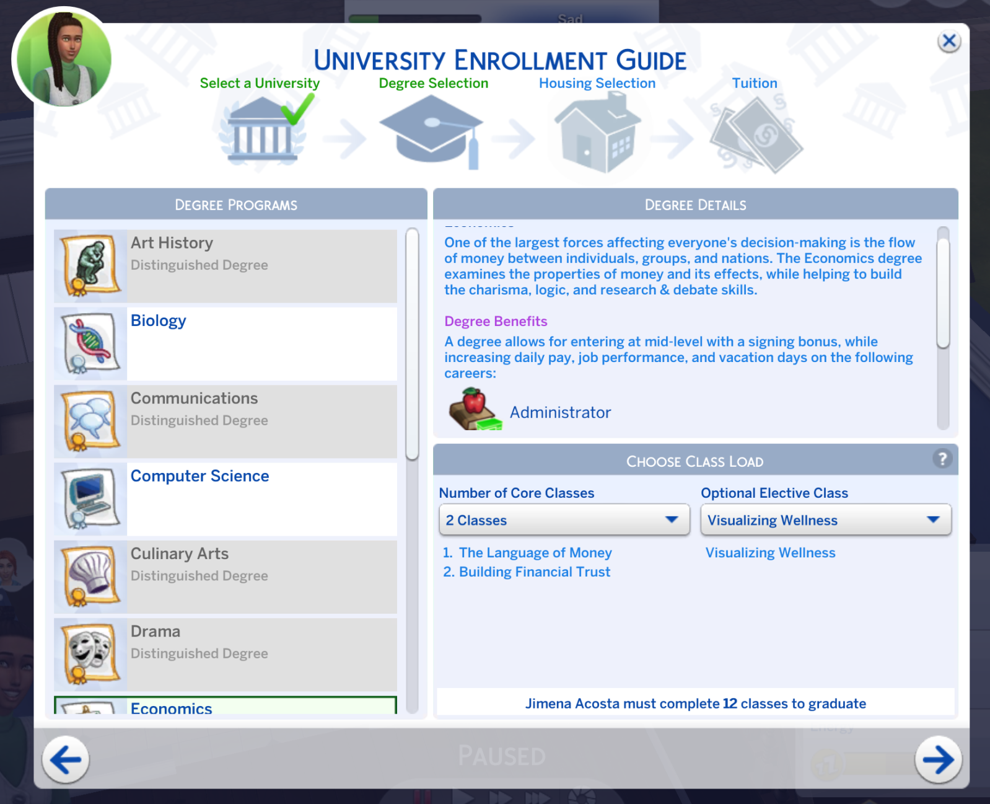Select the Culinary Arts degree program
990x804 pixels.
(225, 577)
